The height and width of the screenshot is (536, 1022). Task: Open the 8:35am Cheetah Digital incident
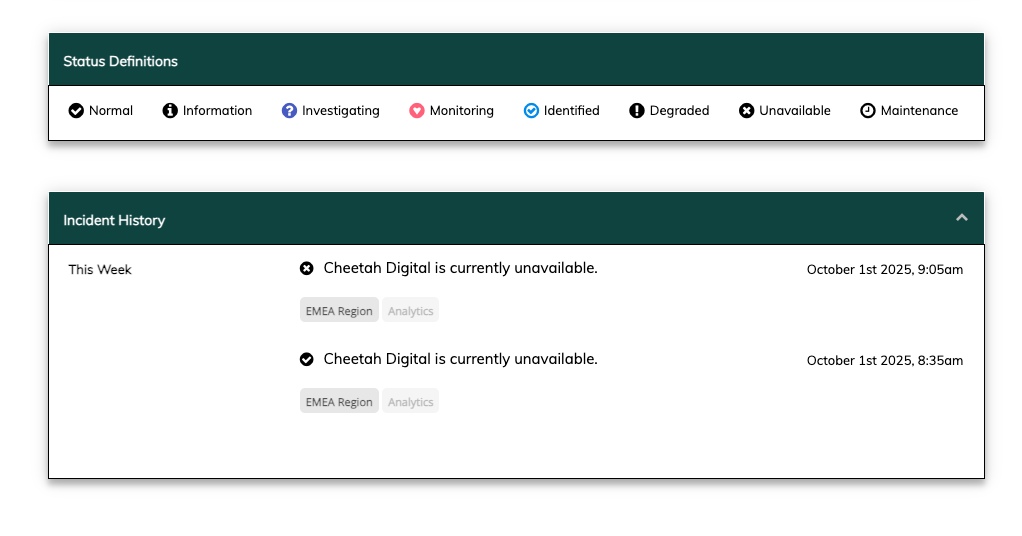460,359
